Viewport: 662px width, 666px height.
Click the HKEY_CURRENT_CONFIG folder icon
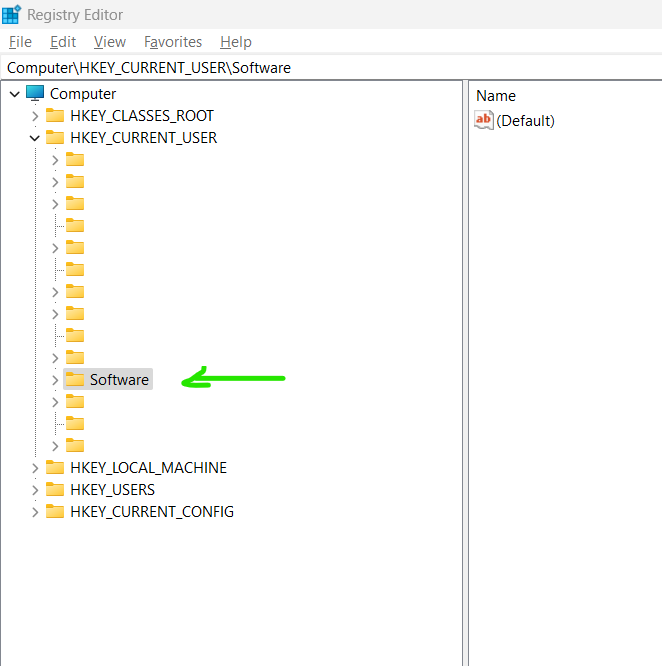(55, 511)
